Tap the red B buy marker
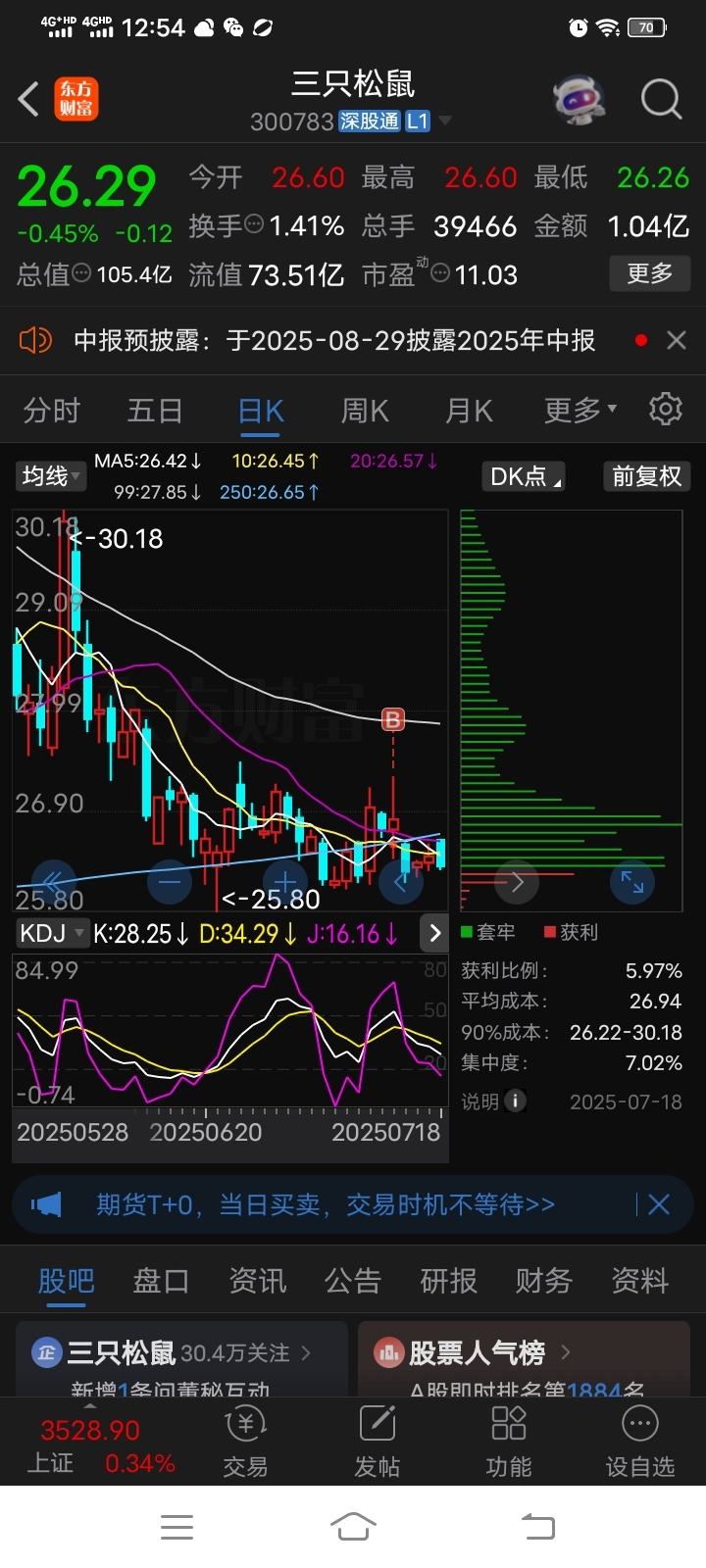Screen dimensions: 706x1568 coord(393,720)
